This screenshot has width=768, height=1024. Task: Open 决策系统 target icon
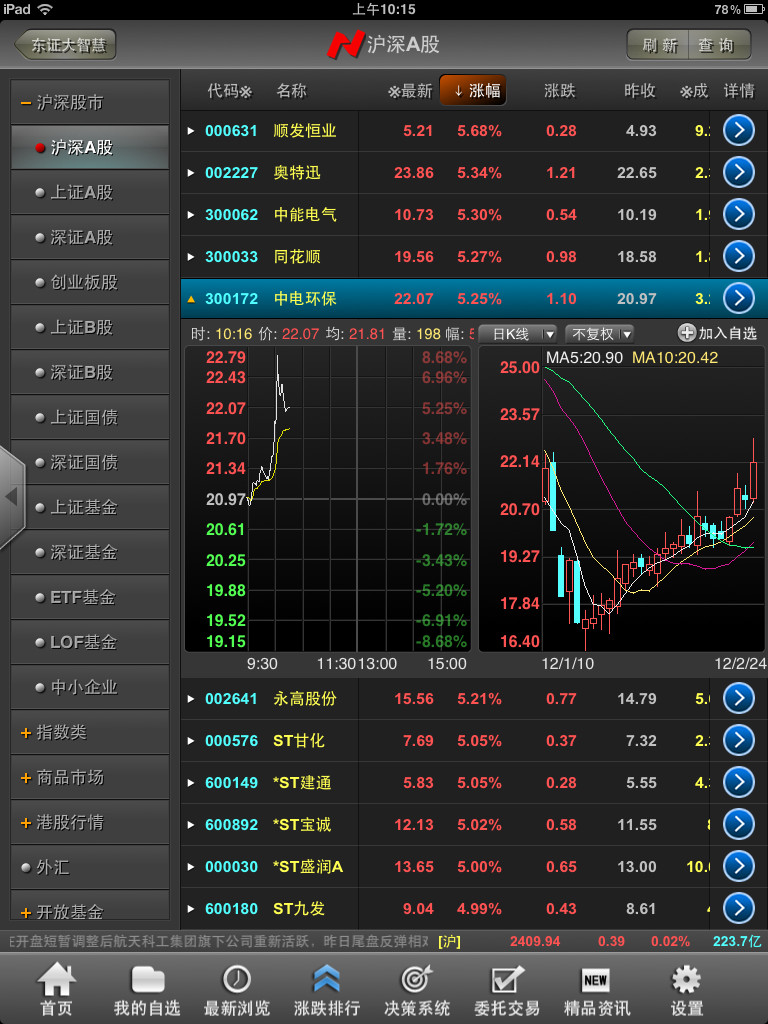(417, 989)
